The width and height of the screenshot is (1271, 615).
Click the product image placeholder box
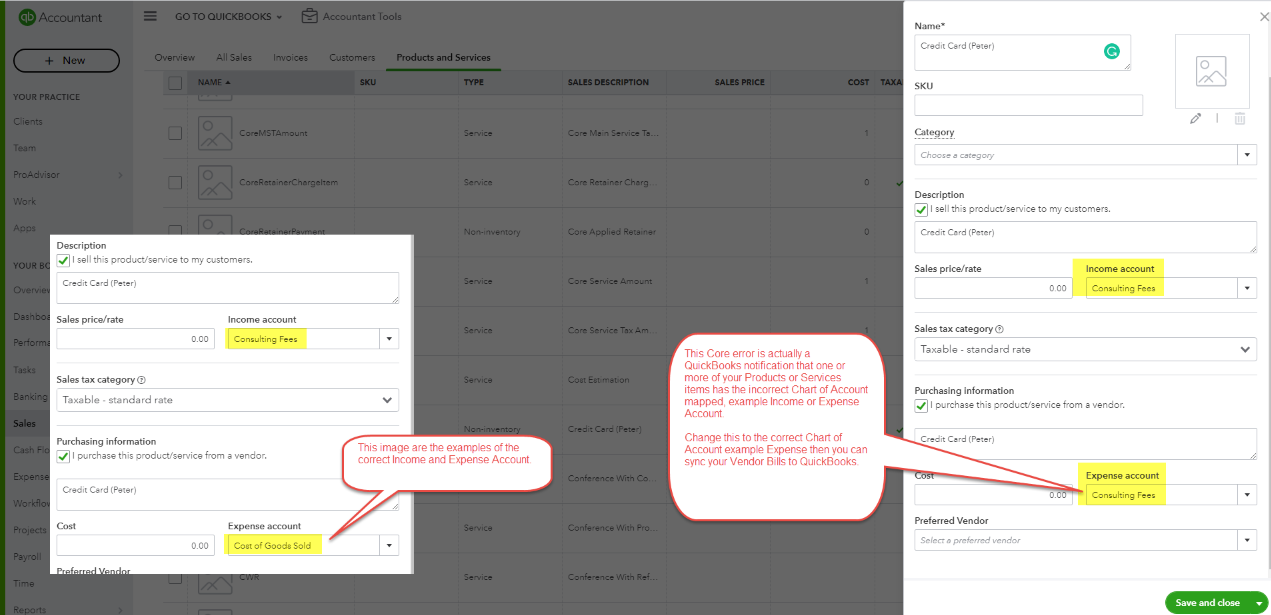(x=1211, y=72)
